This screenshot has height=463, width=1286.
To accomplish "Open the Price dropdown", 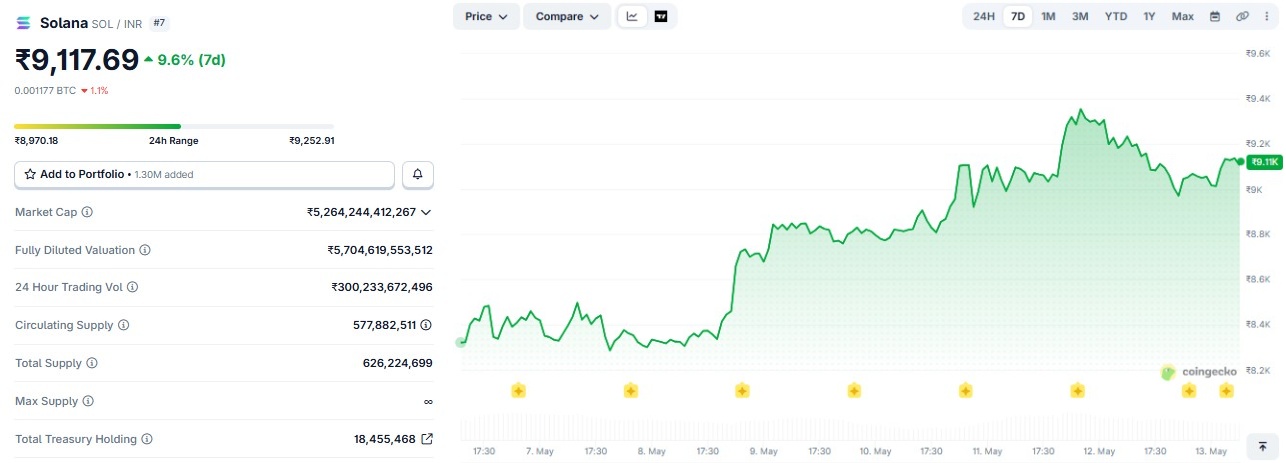I will 486,16.
